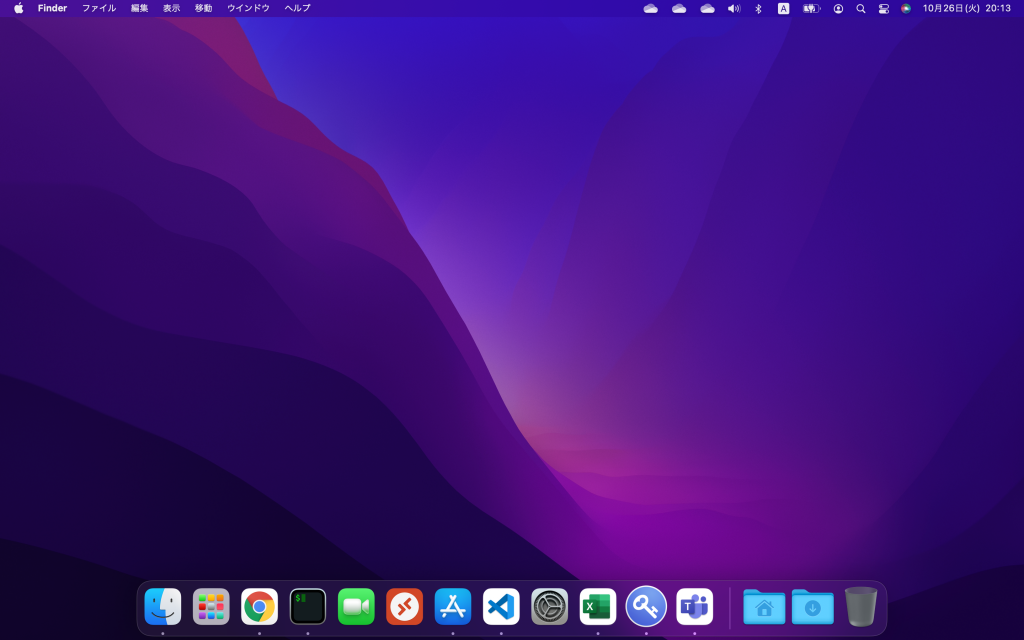Click the Bluetooth icon in menu bar
Viewport: 1024px width, 640px height.
coord(758,8)
